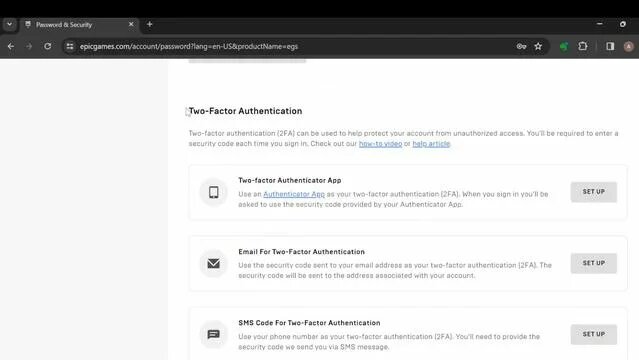Click the green extension icon
Viewport: 639px width, 360px height.
564,46
